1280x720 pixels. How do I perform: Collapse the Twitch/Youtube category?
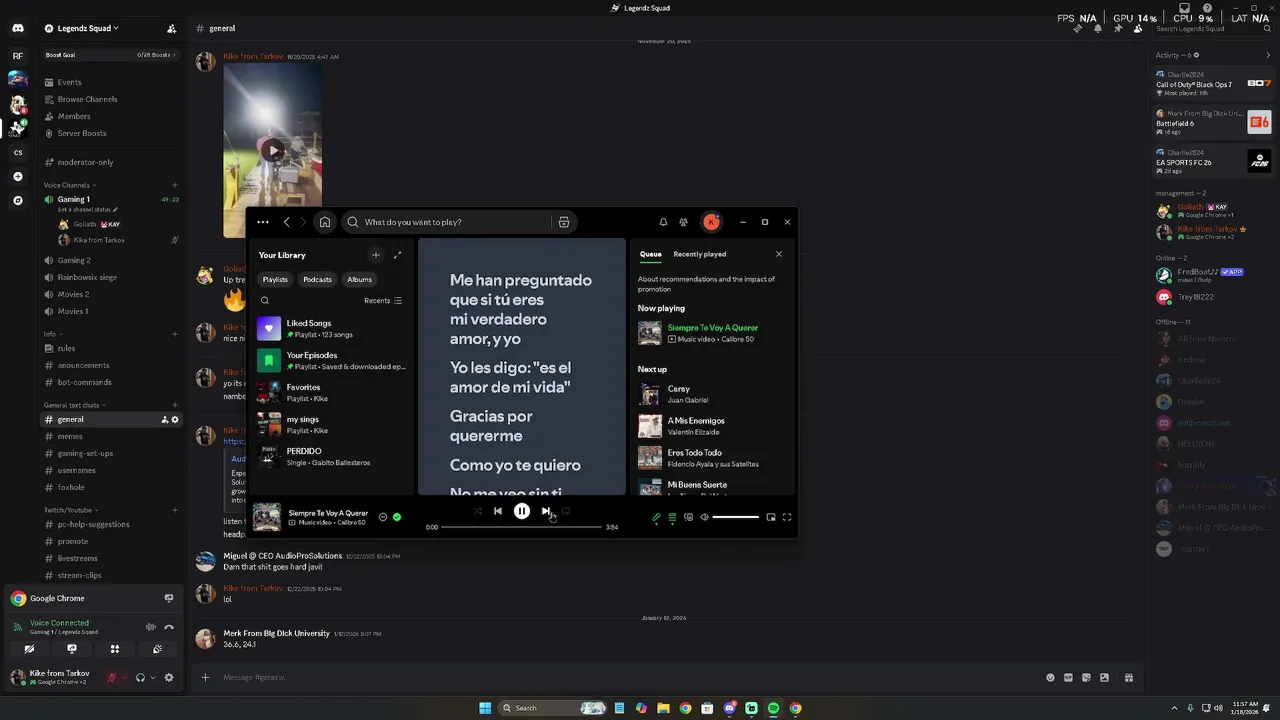click(69, 510)
